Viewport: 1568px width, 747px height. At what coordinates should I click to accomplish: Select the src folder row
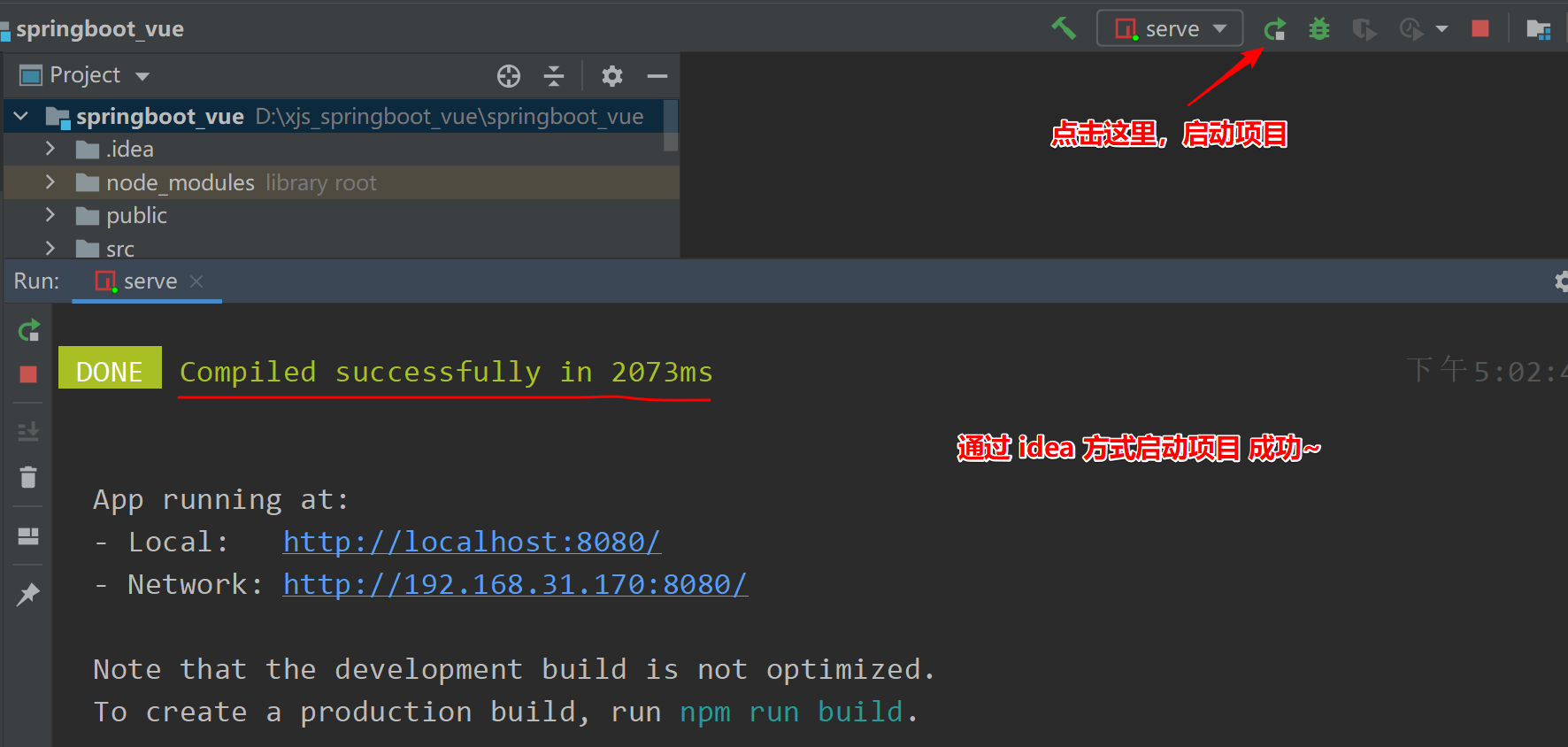coord(342,247)
